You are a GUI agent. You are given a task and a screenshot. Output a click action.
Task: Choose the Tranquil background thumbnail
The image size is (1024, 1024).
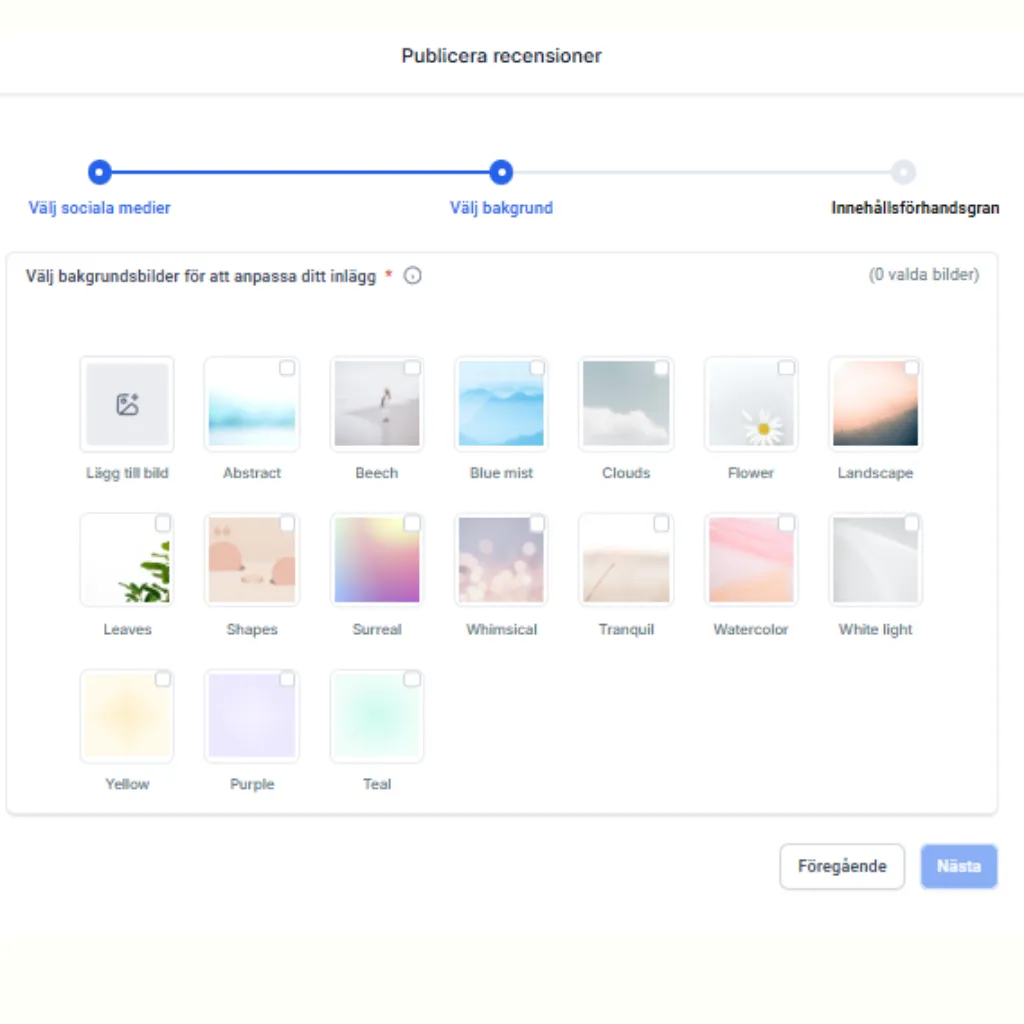pos(626,560)
